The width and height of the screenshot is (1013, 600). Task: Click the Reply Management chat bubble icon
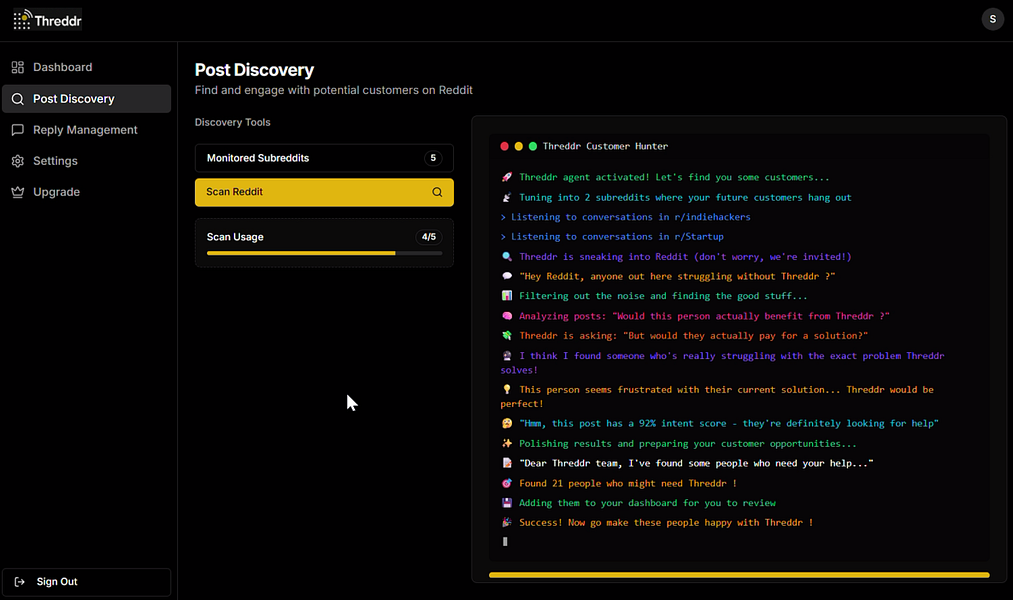[x=17, y=130]
